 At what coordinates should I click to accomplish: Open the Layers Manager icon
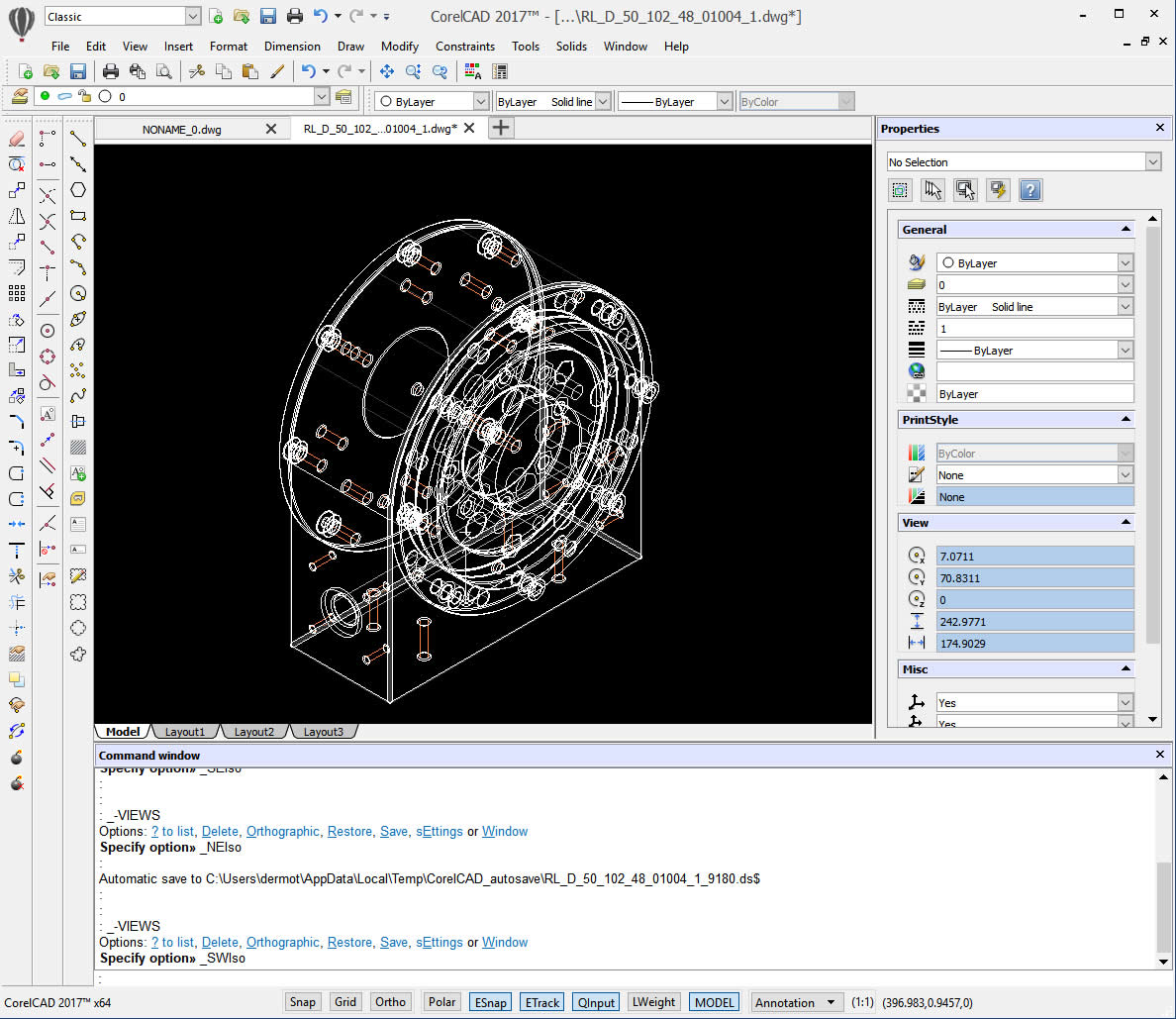click(x=20, y=96)
